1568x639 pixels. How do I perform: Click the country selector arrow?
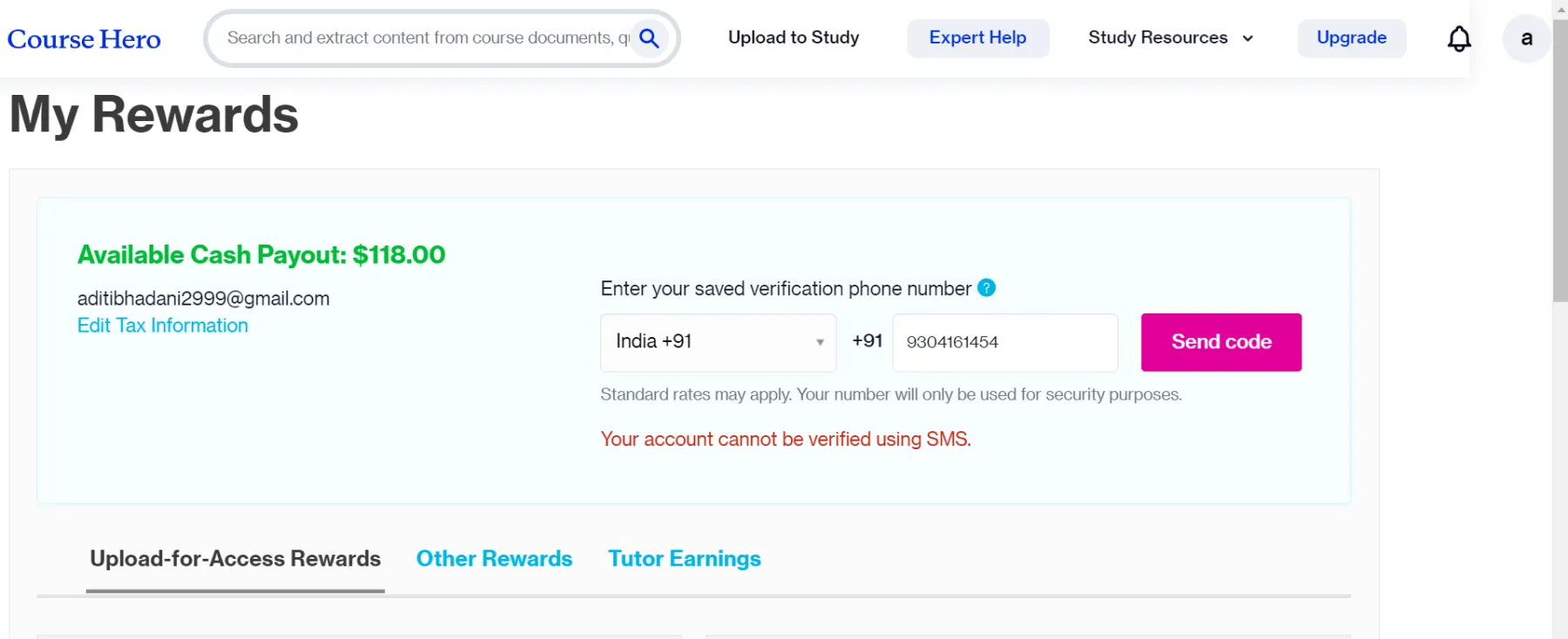(820, 342)
